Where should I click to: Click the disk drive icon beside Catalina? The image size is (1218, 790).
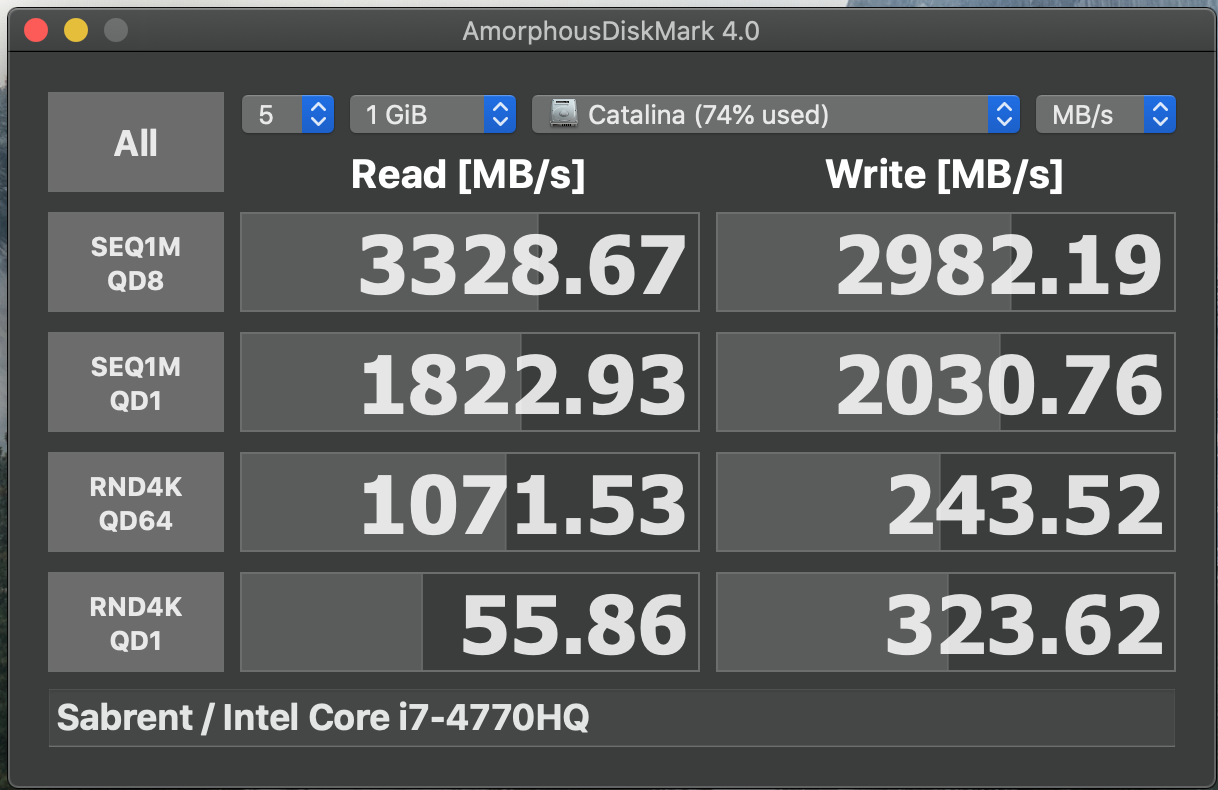(x=565, y=115)
